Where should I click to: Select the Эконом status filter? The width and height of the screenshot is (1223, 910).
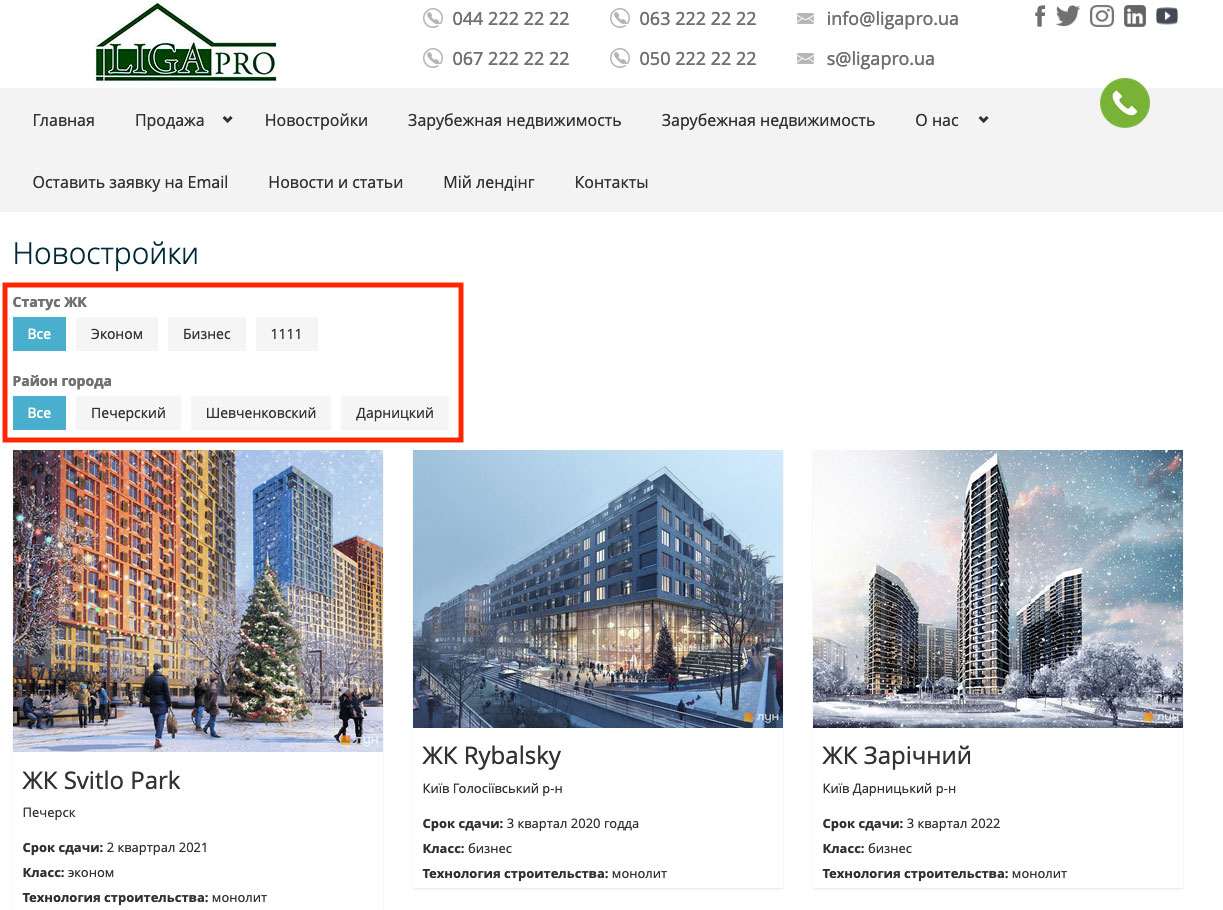pyautogui.click(x=117, y=334)
